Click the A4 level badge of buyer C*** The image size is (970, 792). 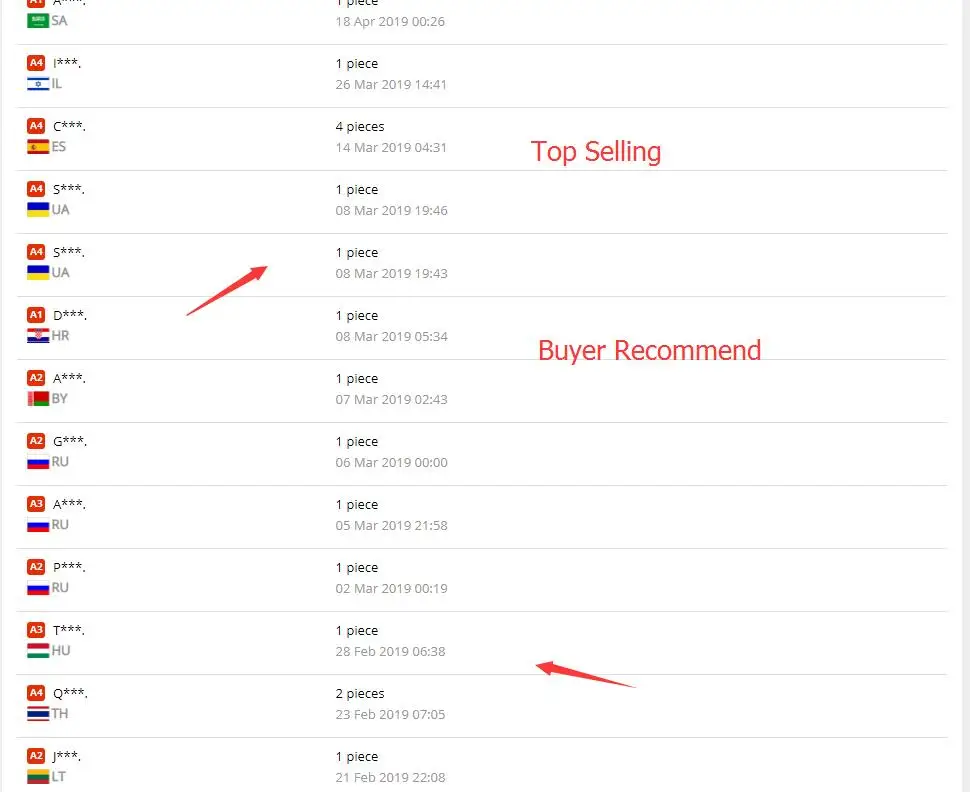(36, 126)
